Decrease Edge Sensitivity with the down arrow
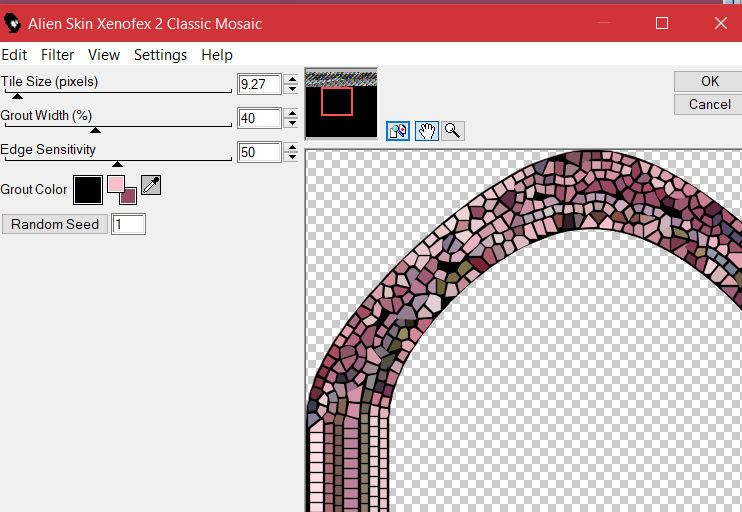 click(292, 157)
